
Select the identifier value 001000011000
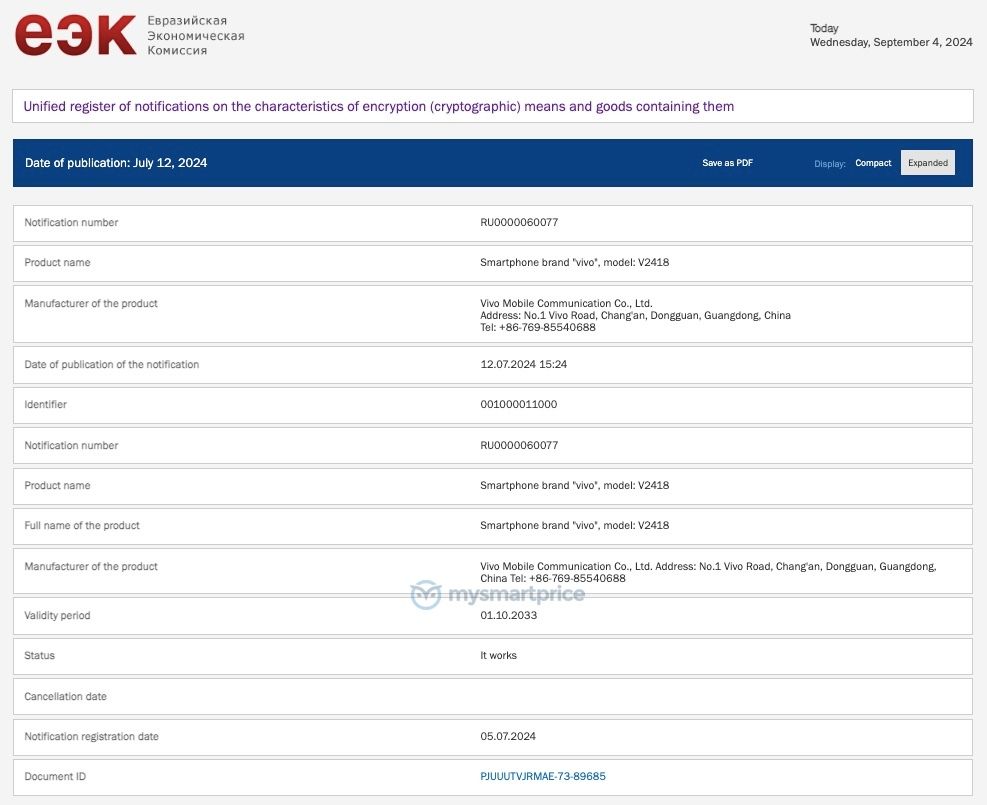pyautogui.click(x=518, y=404)
